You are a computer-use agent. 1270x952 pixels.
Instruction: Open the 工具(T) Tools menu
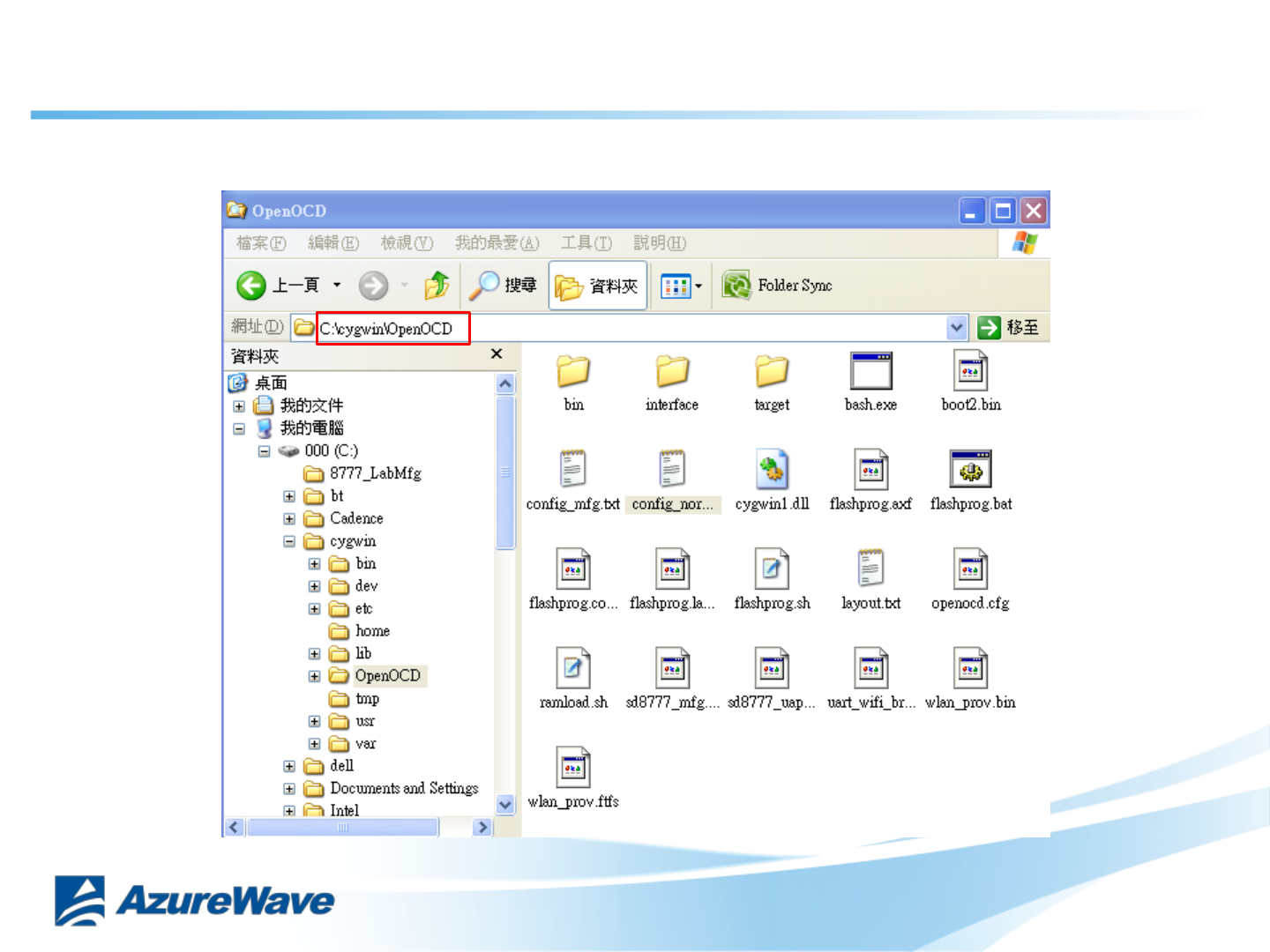[x=586, y=242]
